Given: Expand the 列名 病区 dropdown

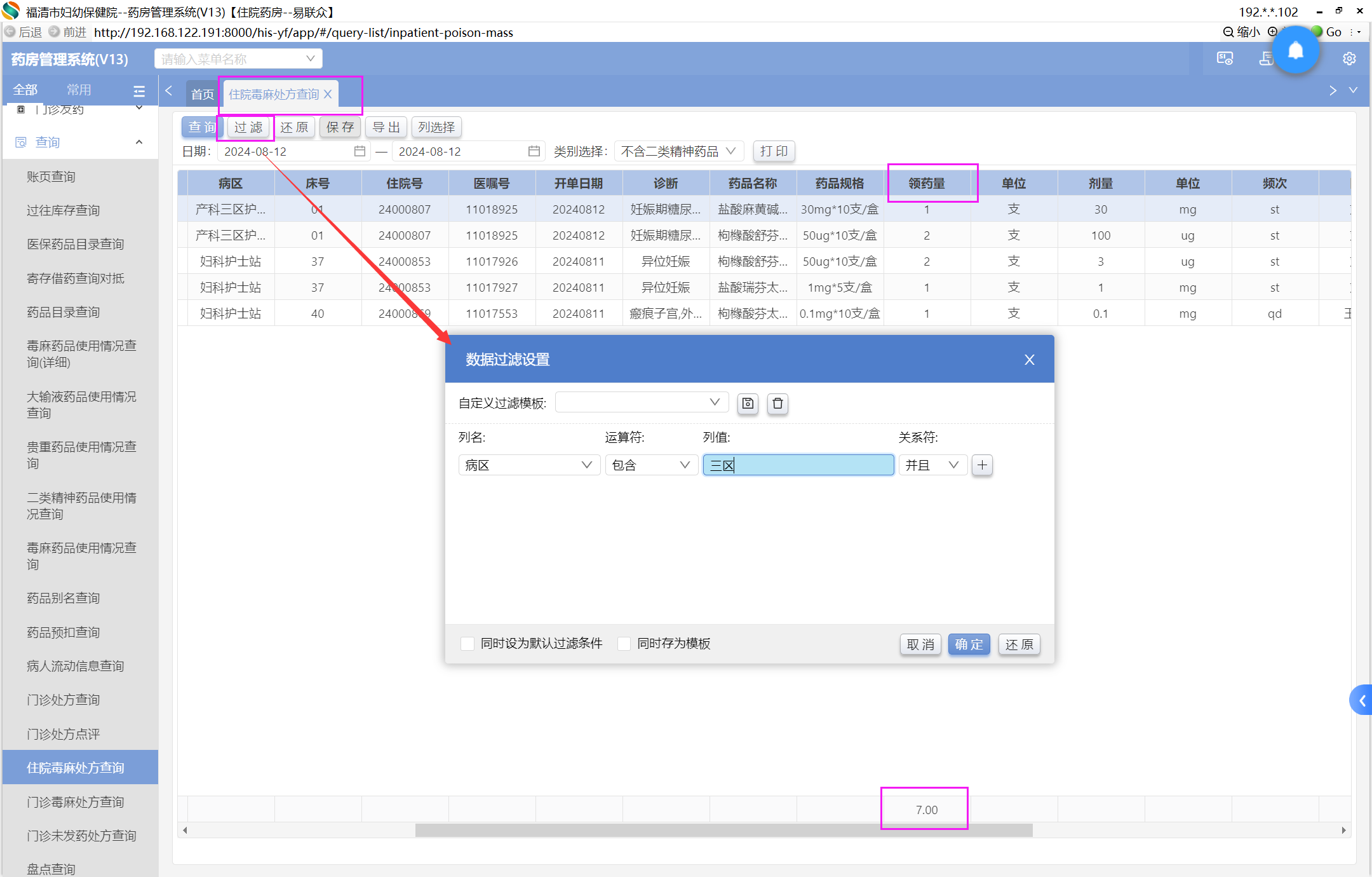Looking at the screenshot, I should pos(528,465).
